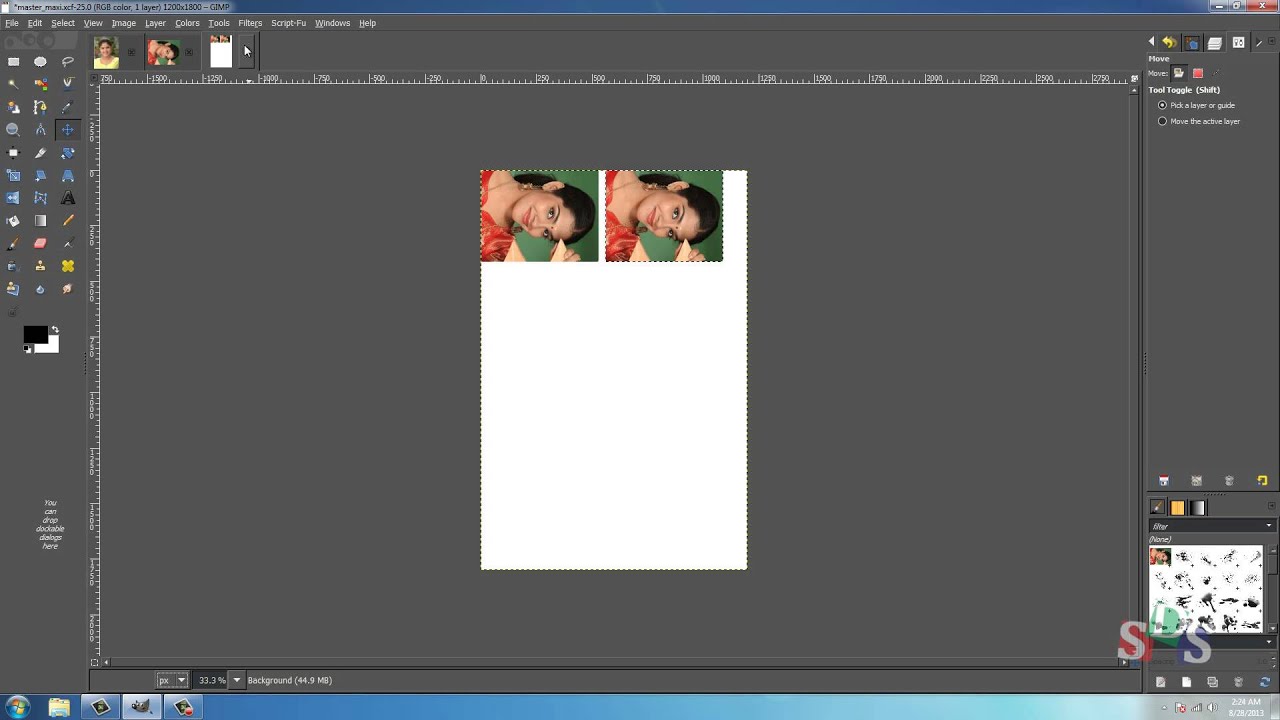Select the Fuzzy Select magic wand tool

click(x=13, y=84)
